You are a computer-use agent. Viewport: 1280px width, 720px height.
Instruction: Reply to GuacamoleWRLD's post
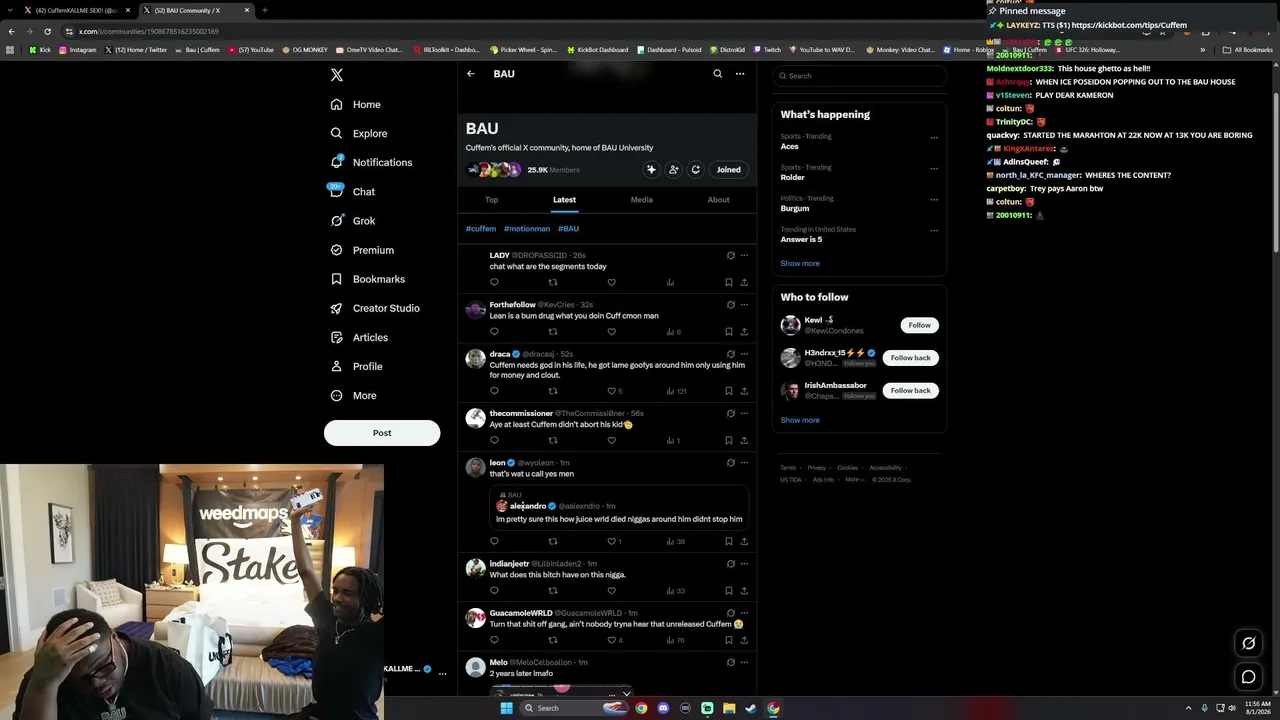pyautogui.click(x=494, y=640)
